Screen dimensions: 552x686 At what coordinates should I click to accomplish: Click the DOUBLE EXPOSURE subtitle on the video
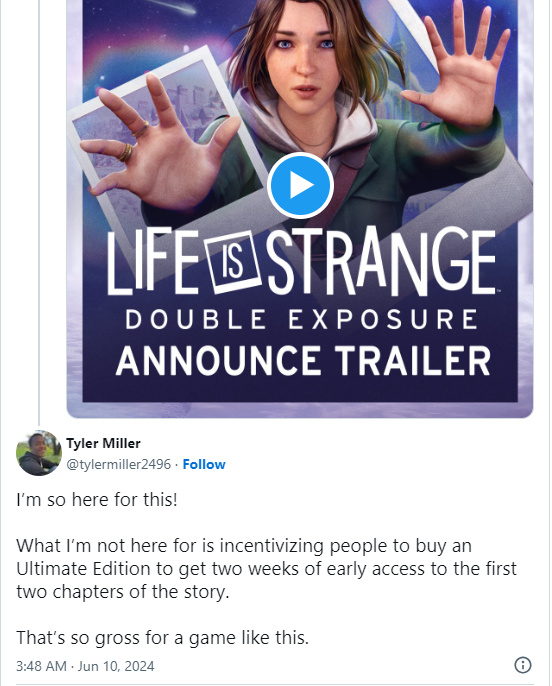click(x=301, y=319)
